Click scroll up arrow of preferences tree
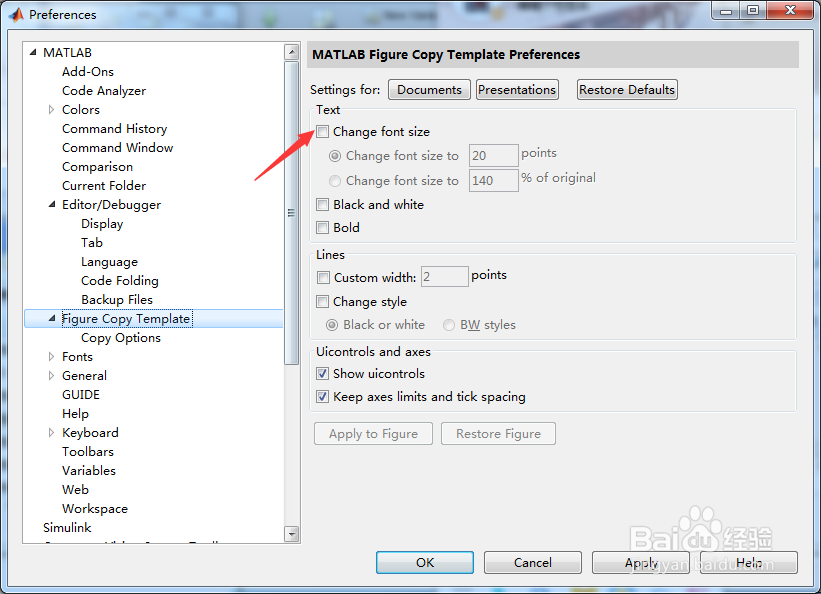This screenshot has width=821, height=594. click(x=292, y=52)
